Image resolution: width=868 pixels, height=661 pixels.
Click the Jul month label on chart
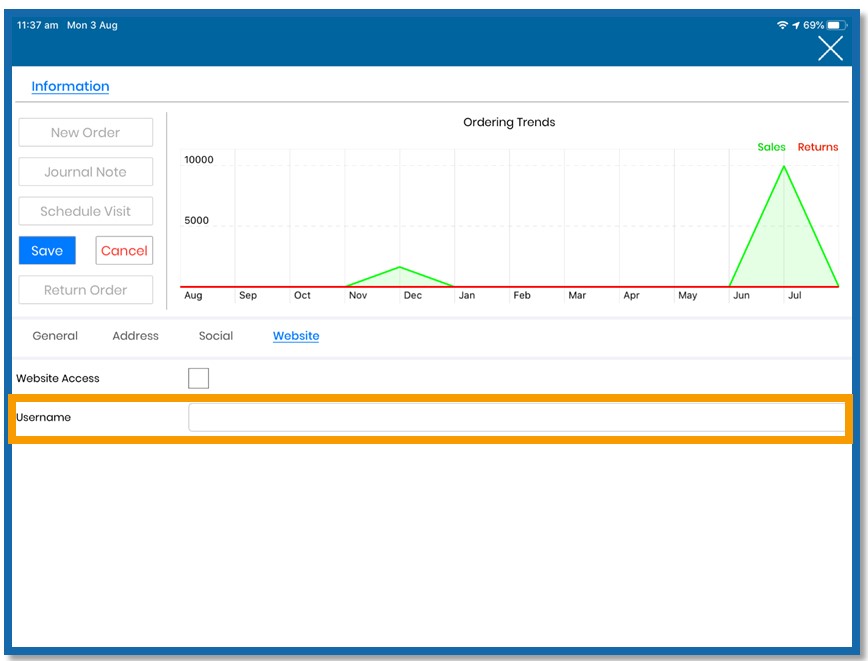tap(794, 295)
